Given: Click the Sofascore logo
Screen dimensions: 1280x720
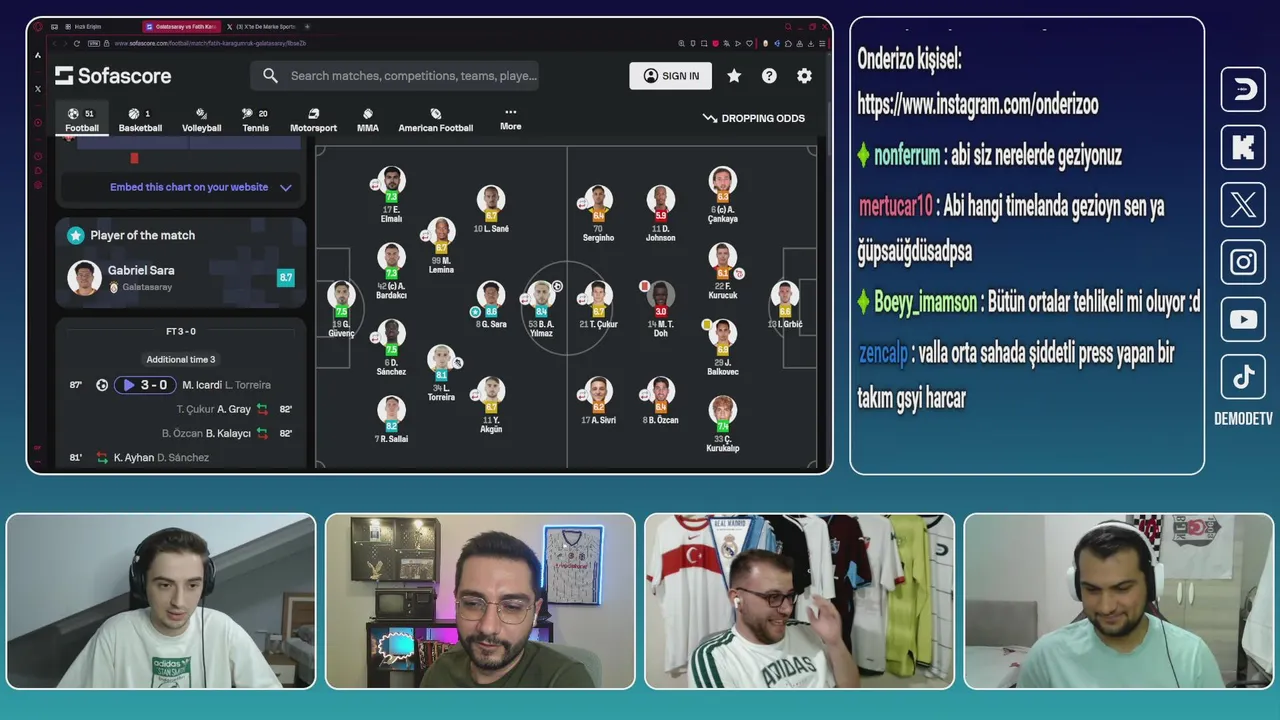Looking at the screenshot, I should [113, 76].
